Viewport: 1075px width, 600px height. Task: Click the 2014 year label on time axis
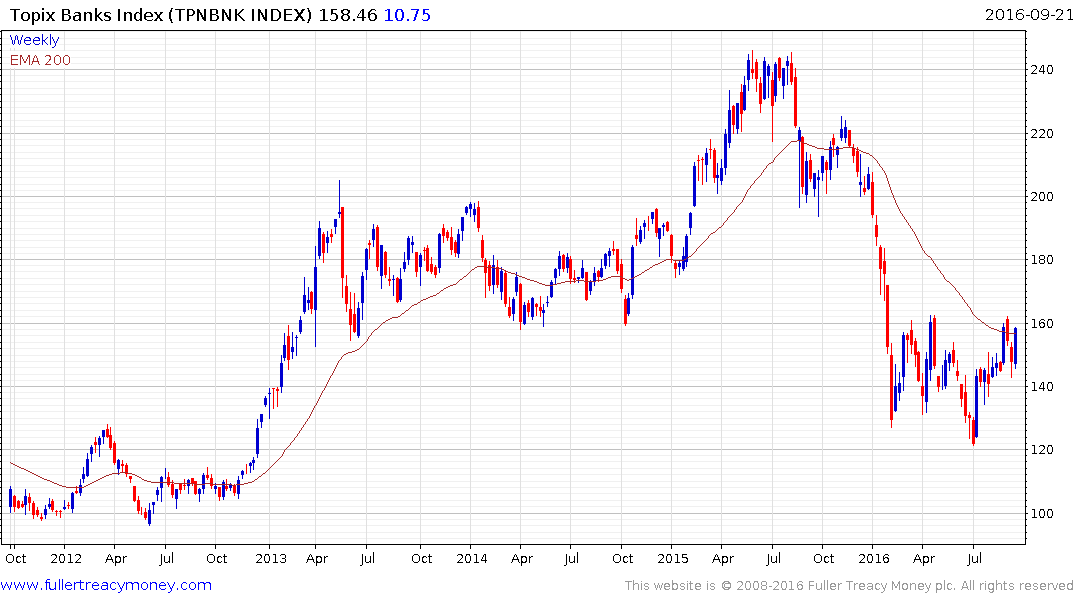[472, 558]
